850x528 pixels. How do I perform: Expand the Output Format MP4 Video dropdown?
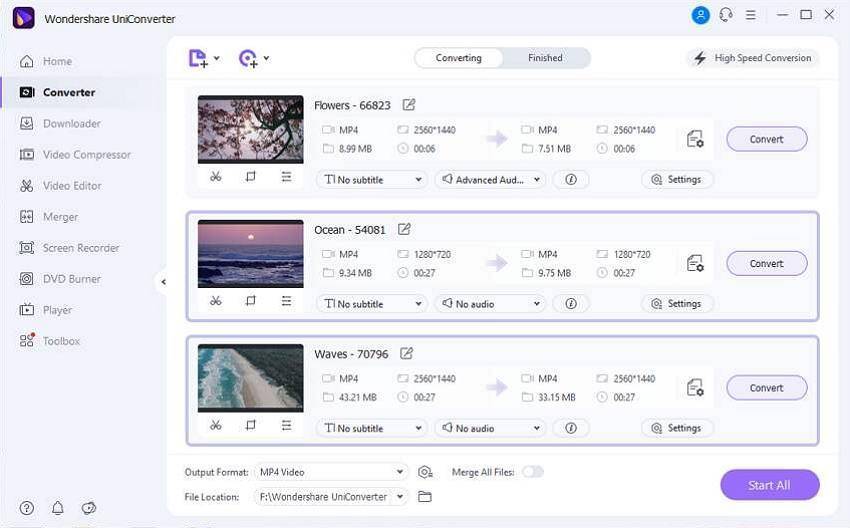tap(330, 472)
